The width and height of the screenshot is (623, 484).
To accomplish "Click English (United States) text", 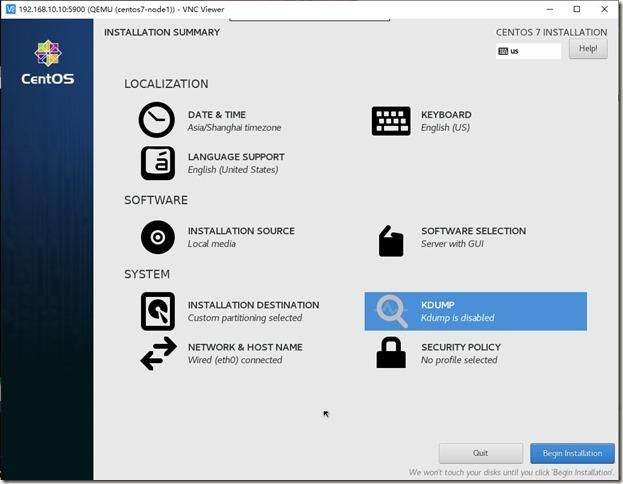I will [x=233, y=170].
